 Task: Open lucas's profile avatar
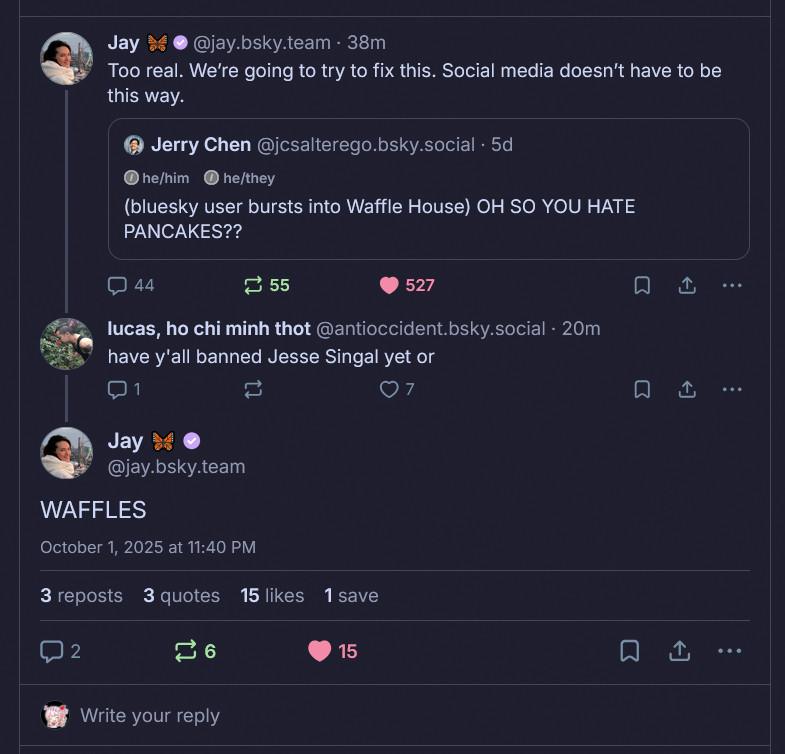66,344
